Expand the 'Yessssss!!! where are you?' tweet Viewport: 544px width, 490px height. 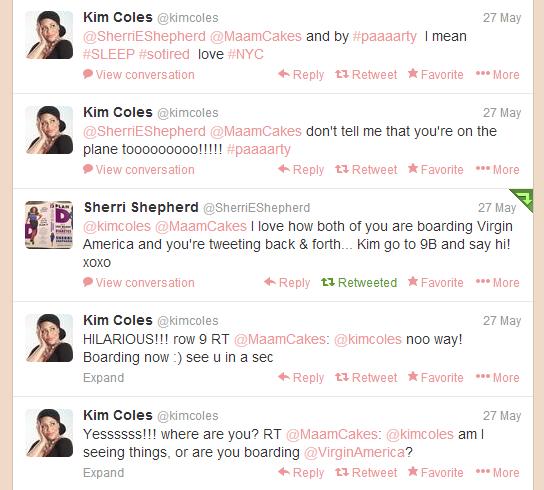click(x=103, y=473)
